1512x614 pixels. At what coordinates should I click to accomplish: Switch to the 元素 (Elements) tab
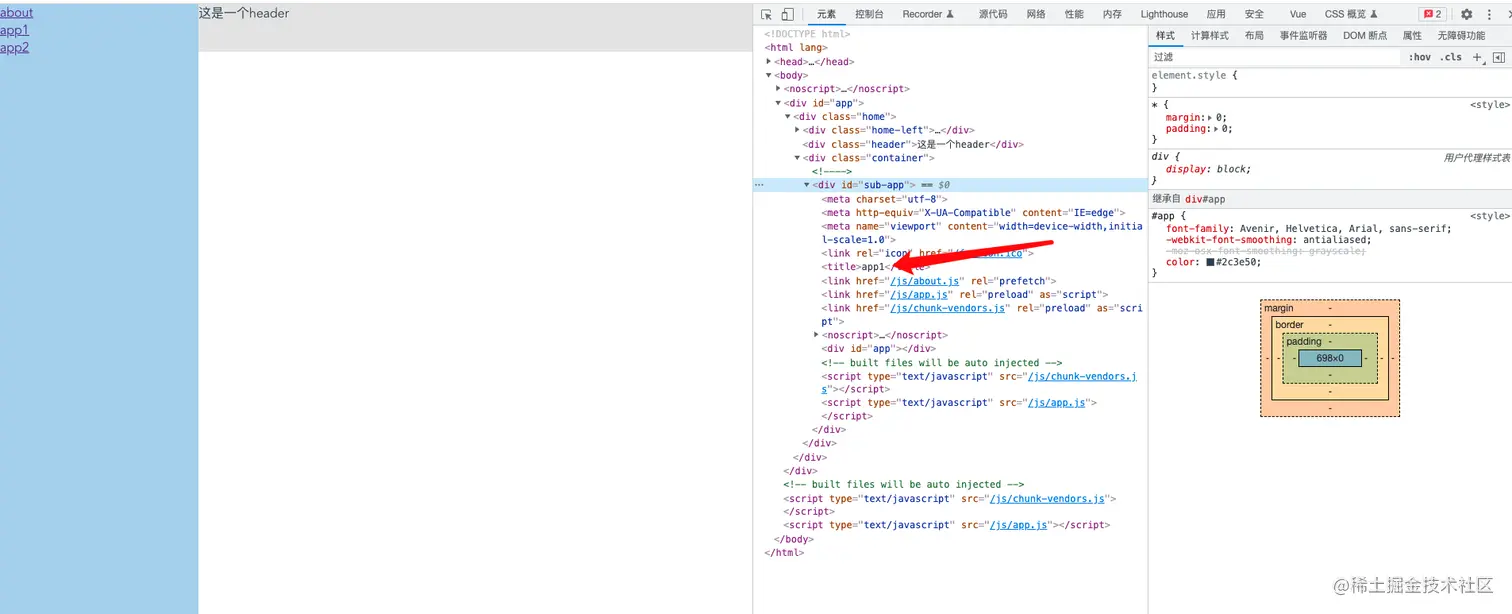click(x=826, y=14)
